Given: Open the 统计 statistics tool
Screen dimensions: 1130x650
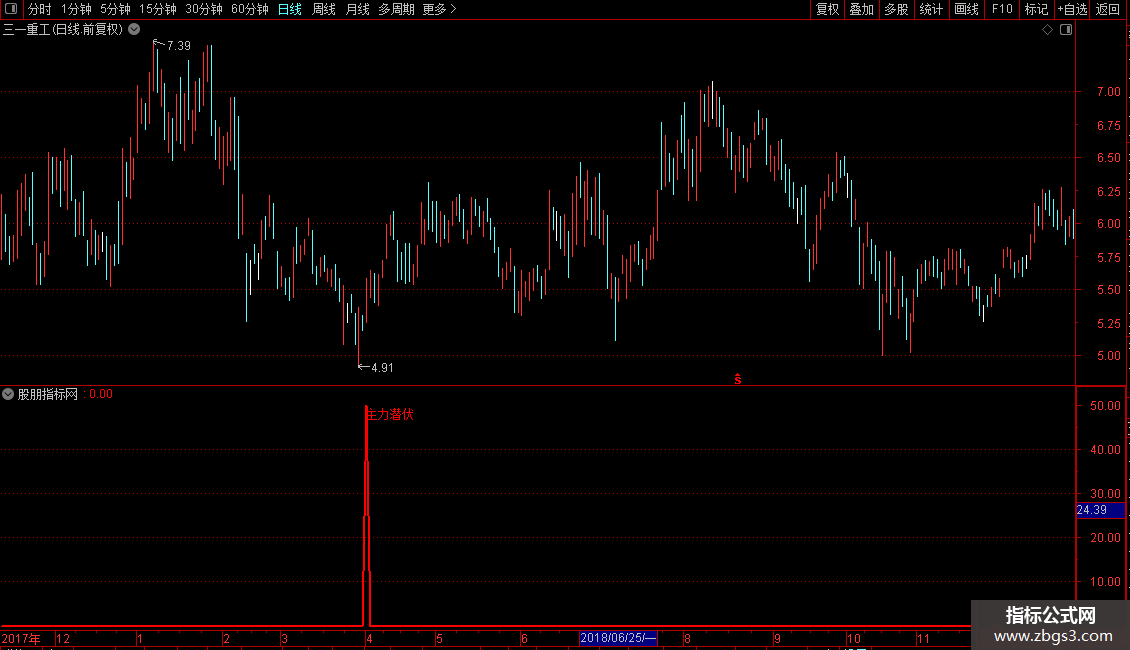Looking at the screenshot, I should click(931, 9).
